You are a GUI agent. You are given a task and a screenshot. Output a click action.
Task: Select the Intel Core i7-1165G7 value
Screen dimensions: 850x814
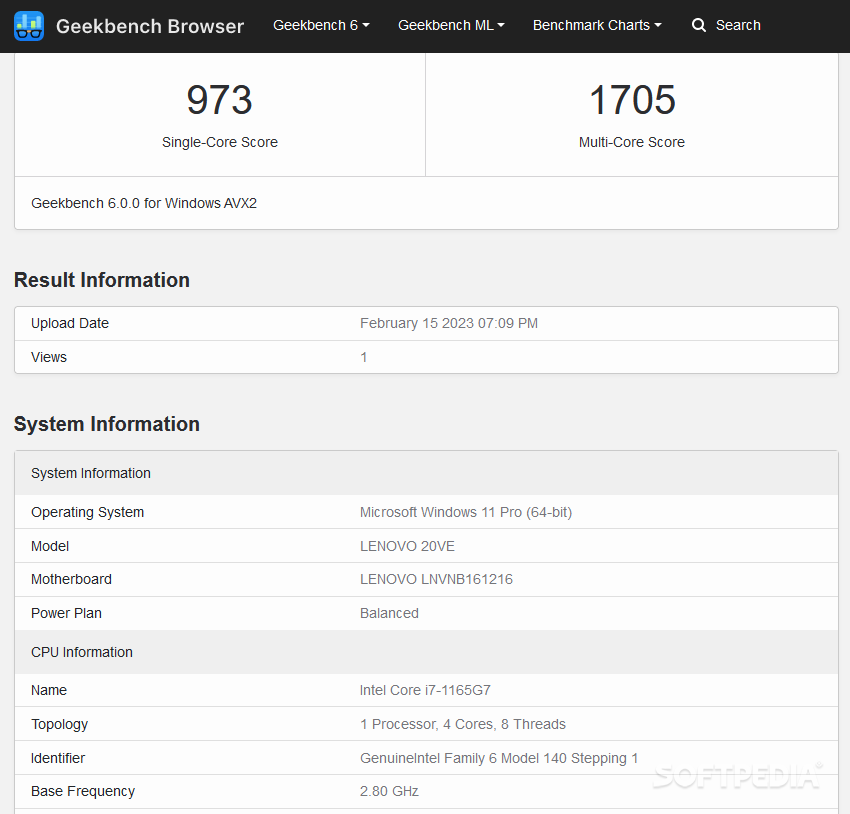425,690
